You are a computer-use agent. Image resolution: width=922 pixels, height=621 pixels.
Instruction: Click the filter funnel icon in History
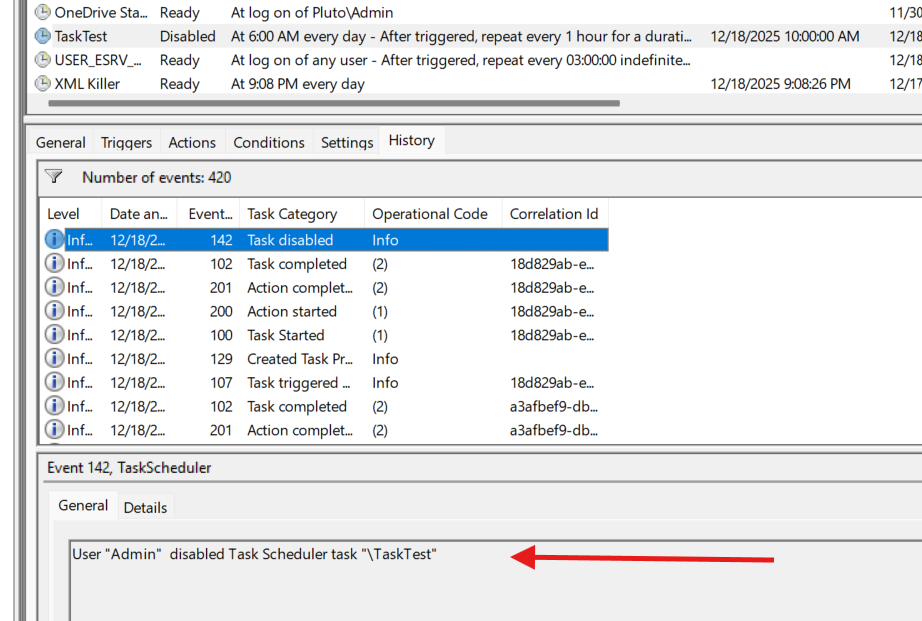pyautogui.click(x=54, y=176)
